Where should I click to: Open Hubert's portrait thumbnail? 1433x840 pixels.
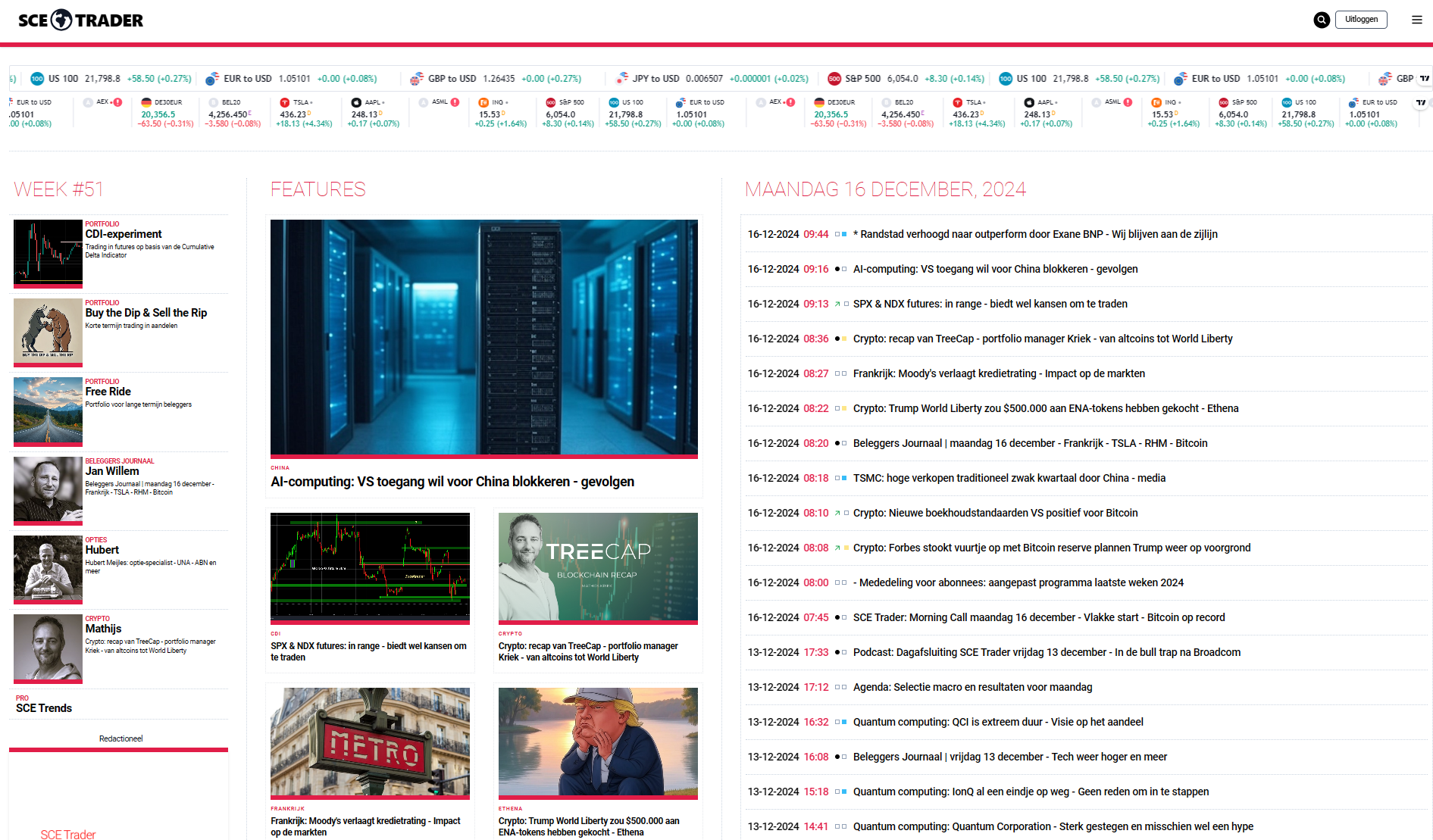tap(48, 570)
